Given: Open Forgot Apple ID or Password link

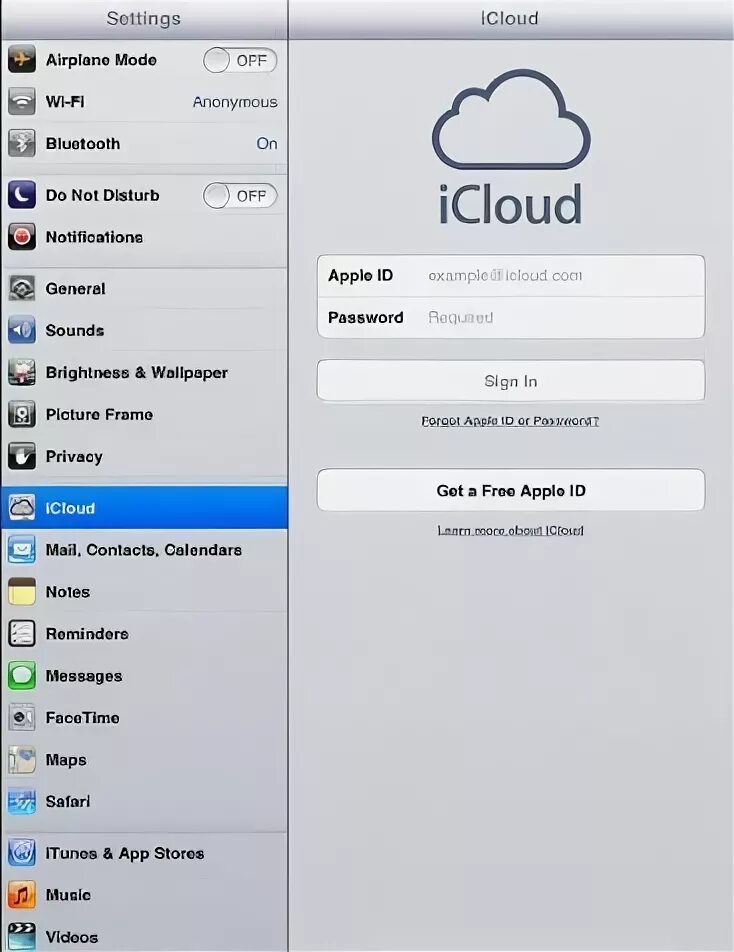Looking at the screenshot, I should pos(510,421).
